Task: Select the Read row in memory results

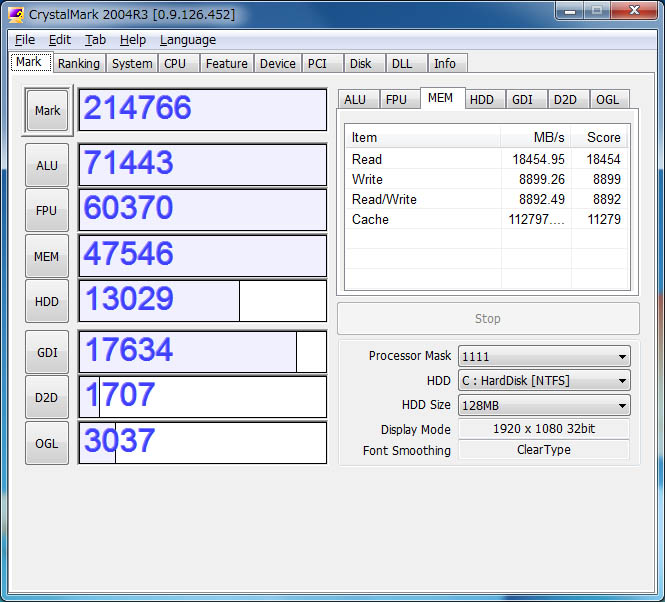Action: 486,159
